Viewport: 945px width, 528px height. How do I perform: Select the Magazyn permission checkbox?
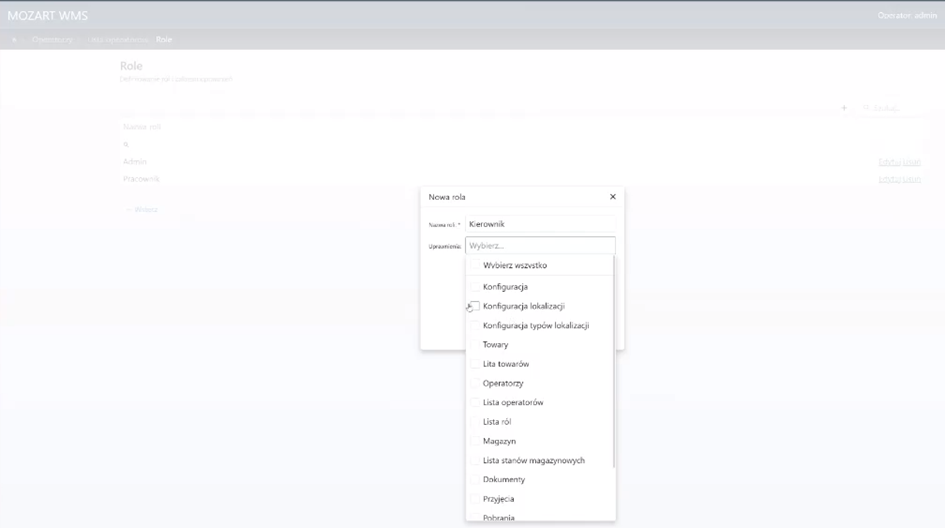pos(475,441)
